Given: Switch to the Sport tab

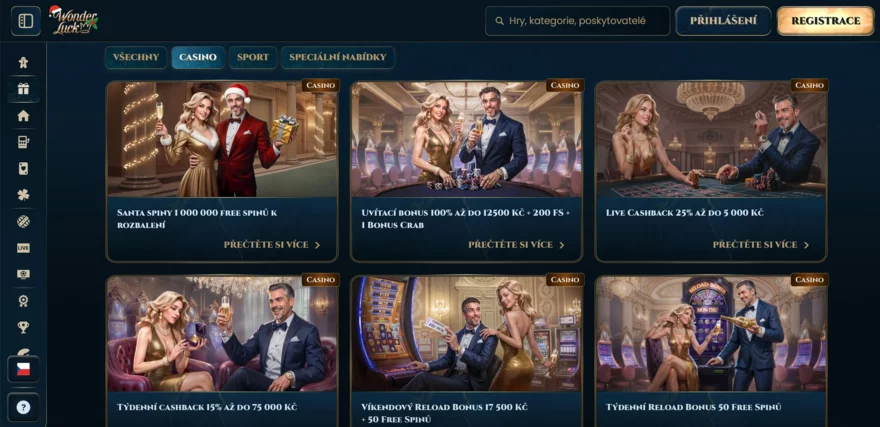Looking at the screenshot, I should coord(253,57).
